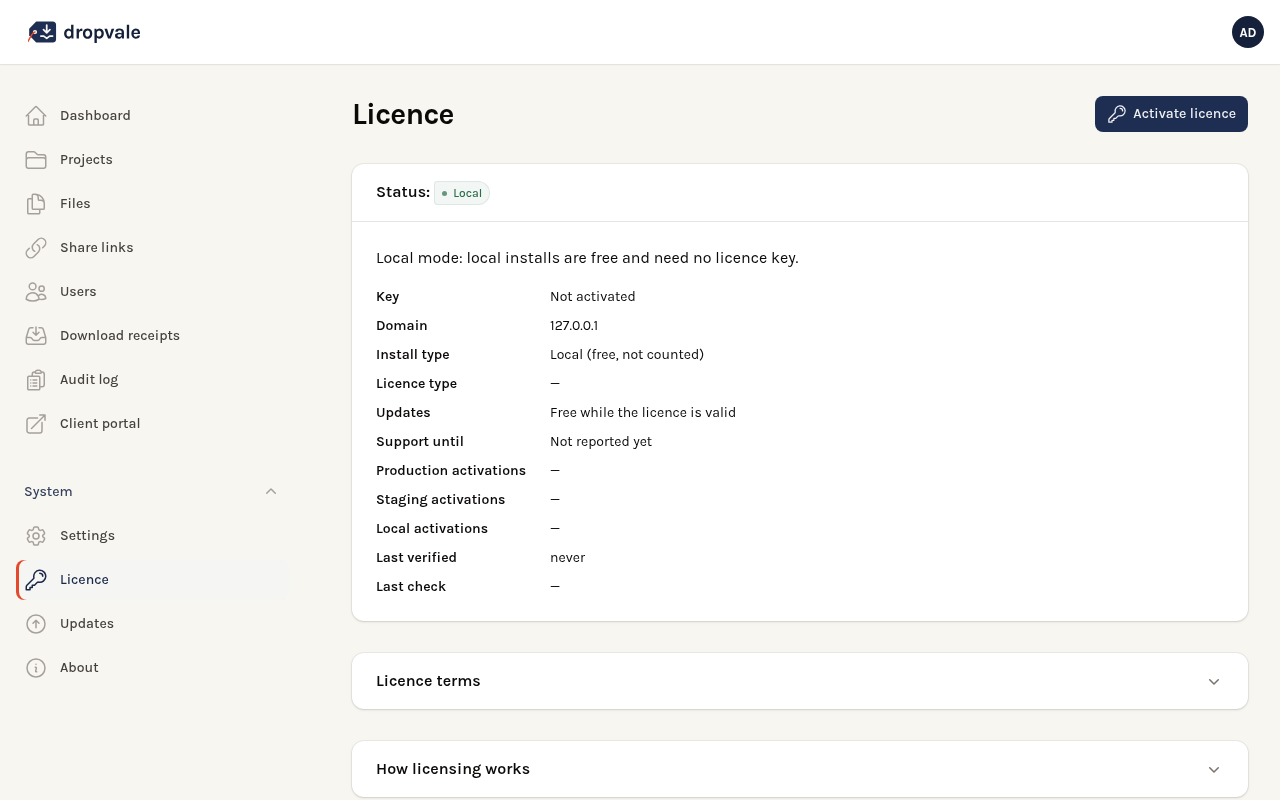Open the AD user avatar menu
The width and height of the screenshot is (1280, 800).
coord(1248,32)
